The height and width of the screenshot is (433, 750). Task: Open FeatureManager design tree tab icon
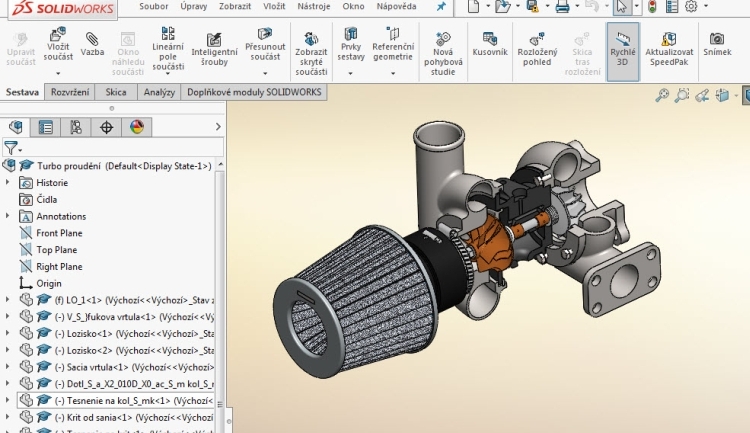pyautogui.click(x=16, y=127)
